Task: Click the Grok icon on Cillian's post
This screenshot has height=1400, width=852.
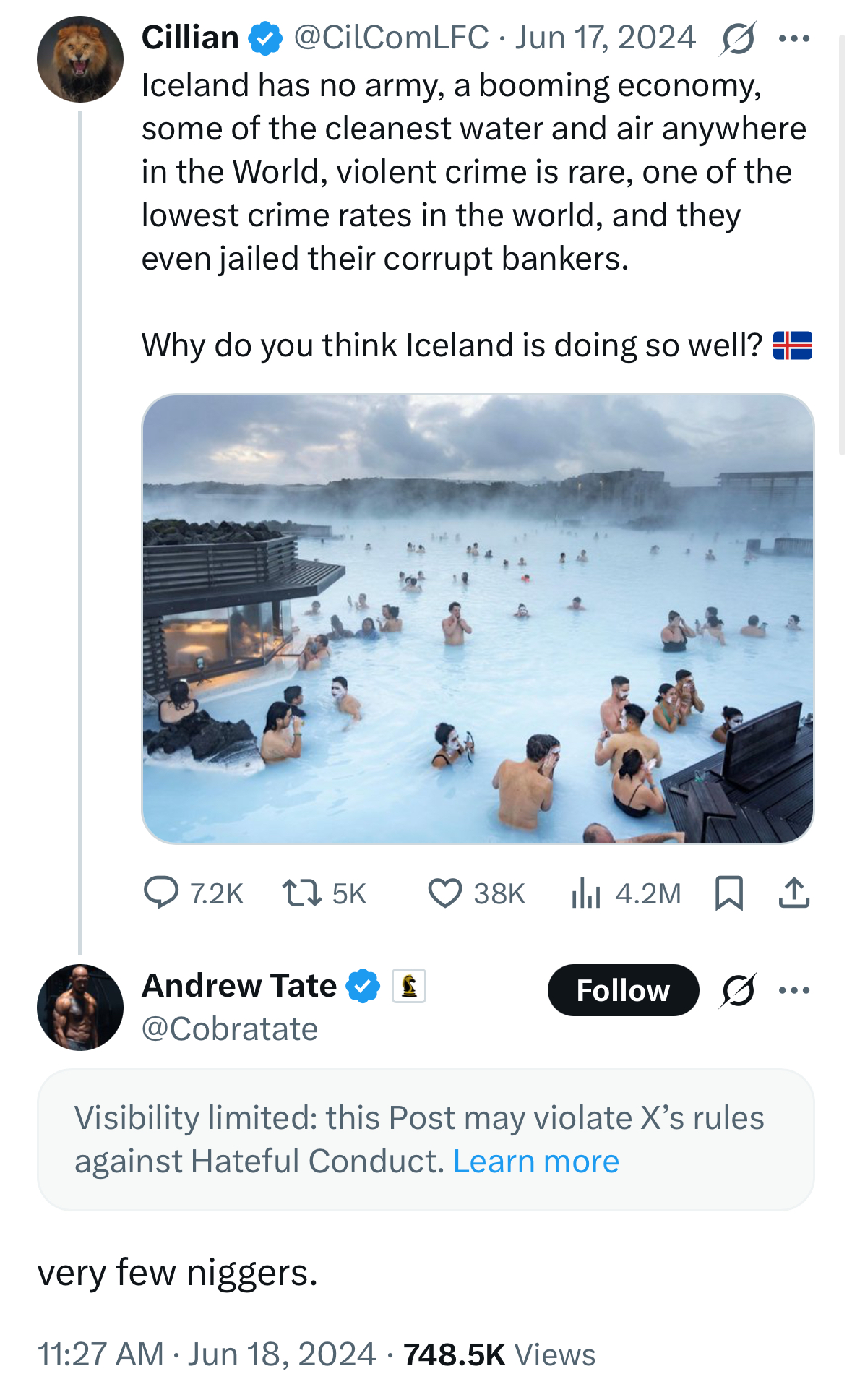Action: tap(738, 38)
